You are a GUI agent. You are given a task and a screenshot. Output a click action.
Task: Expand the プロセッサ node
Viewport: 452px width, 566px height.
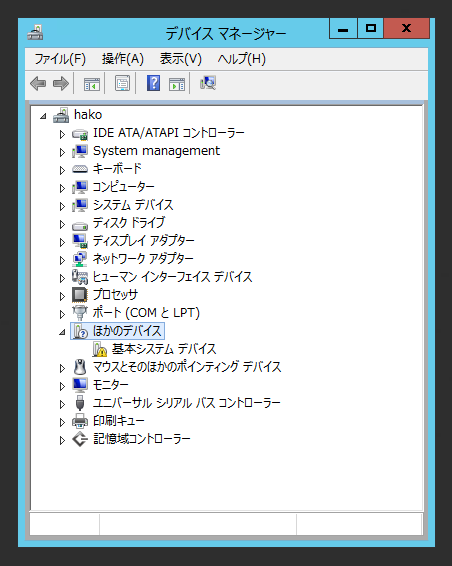click(62, 296)
